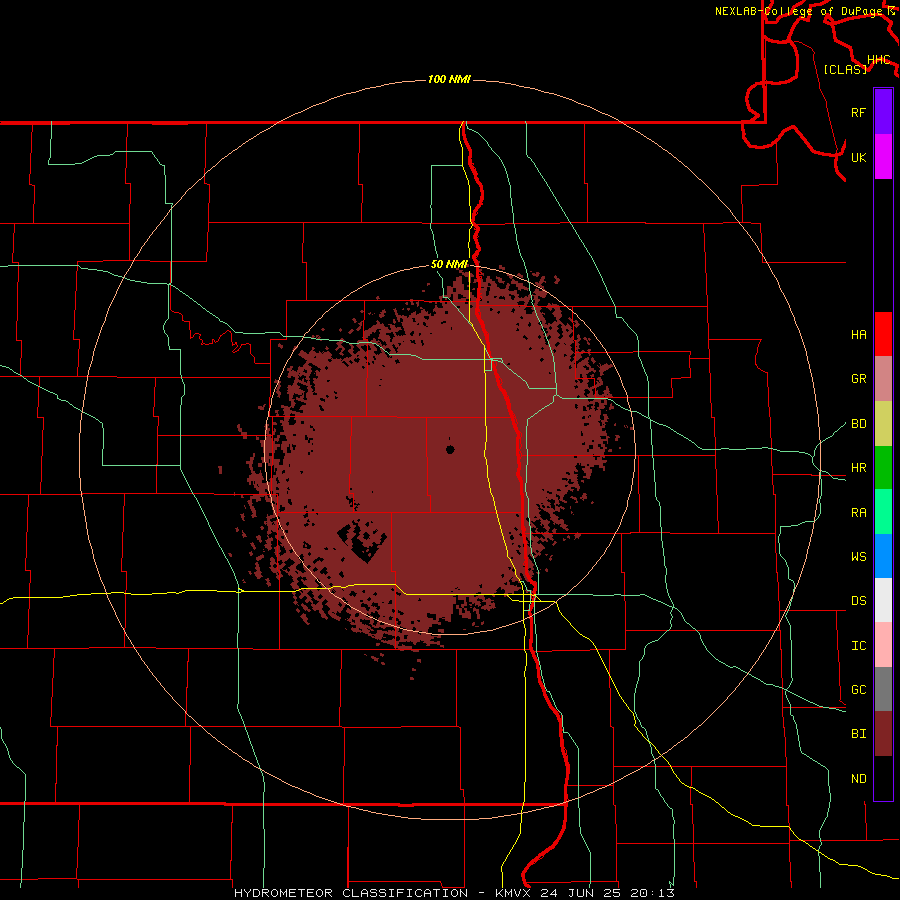Click the ND legend label
Viewport: 900px width, 900px height.
point(858,779)
